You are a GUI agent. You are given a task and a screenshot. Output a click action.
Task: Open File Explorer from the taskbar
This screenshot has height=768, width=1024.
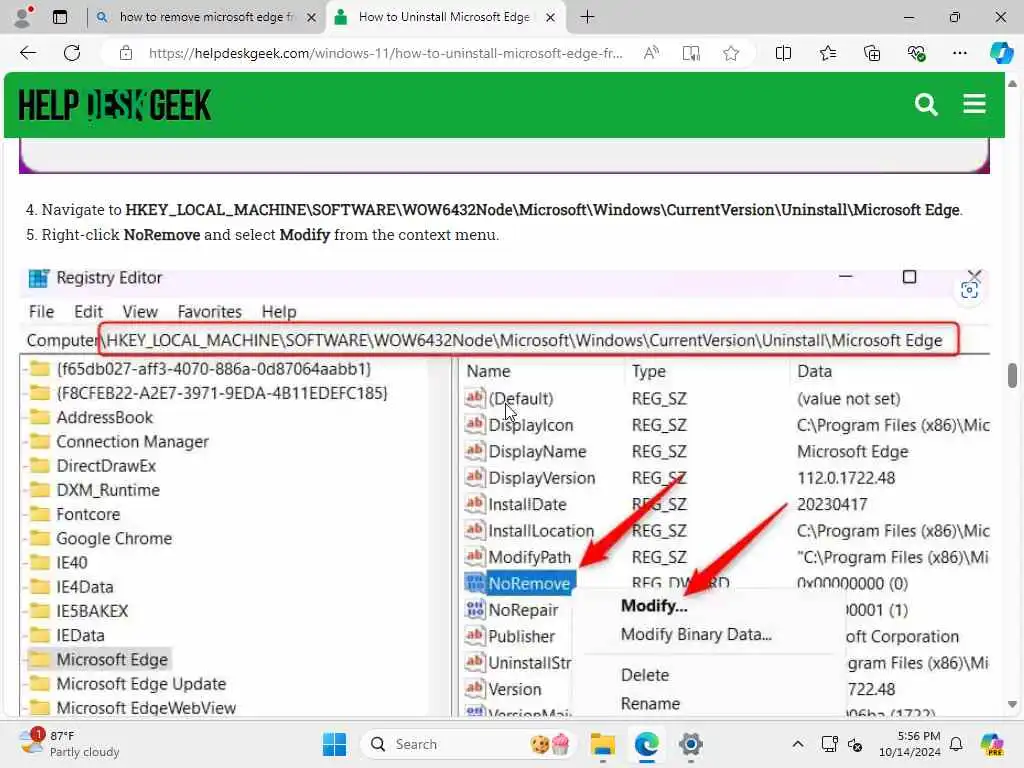coord(602,744)
